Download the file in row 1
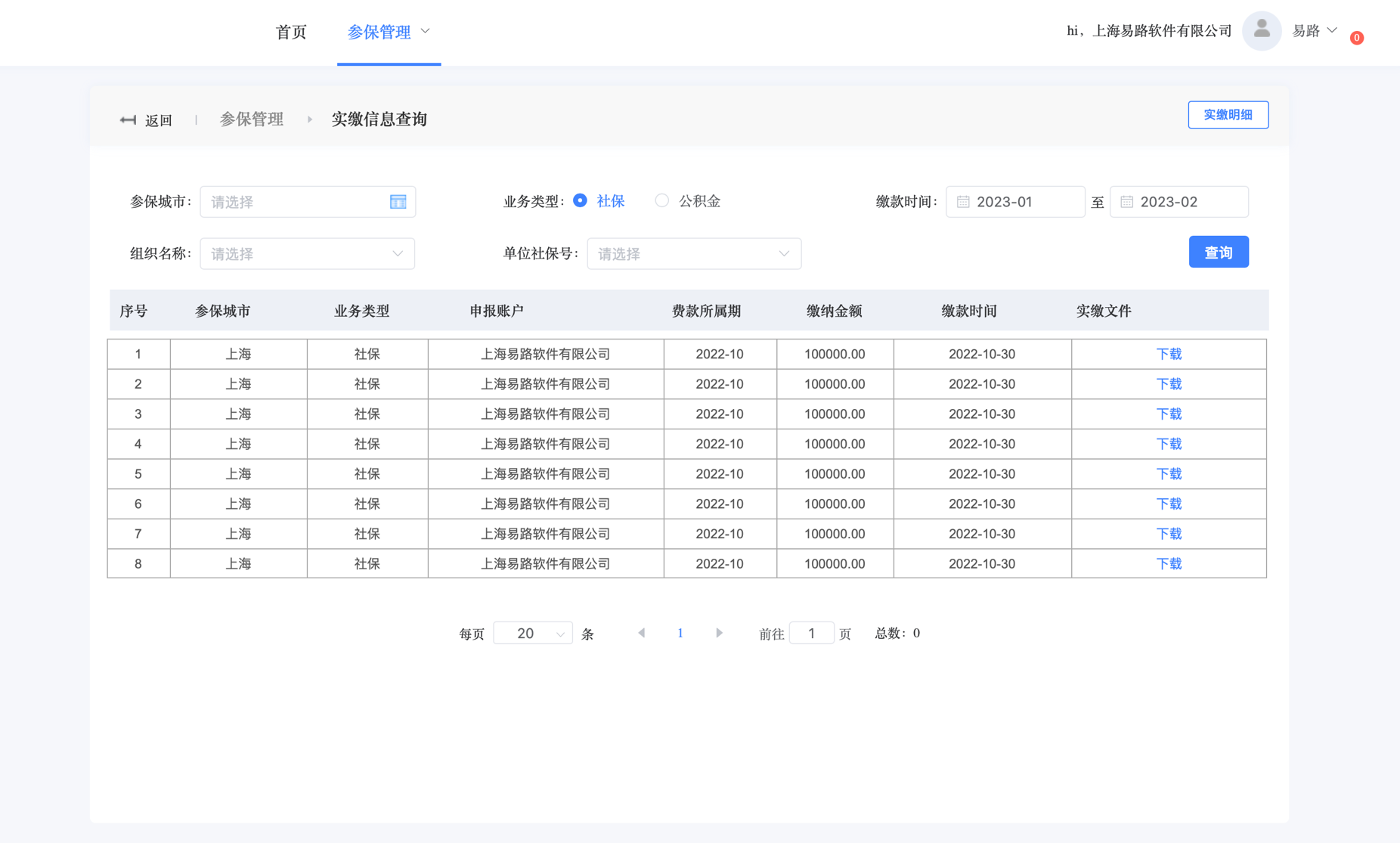Image resolution: width=1400 pixels, height=843 pixels. [x=1168, y=355]
